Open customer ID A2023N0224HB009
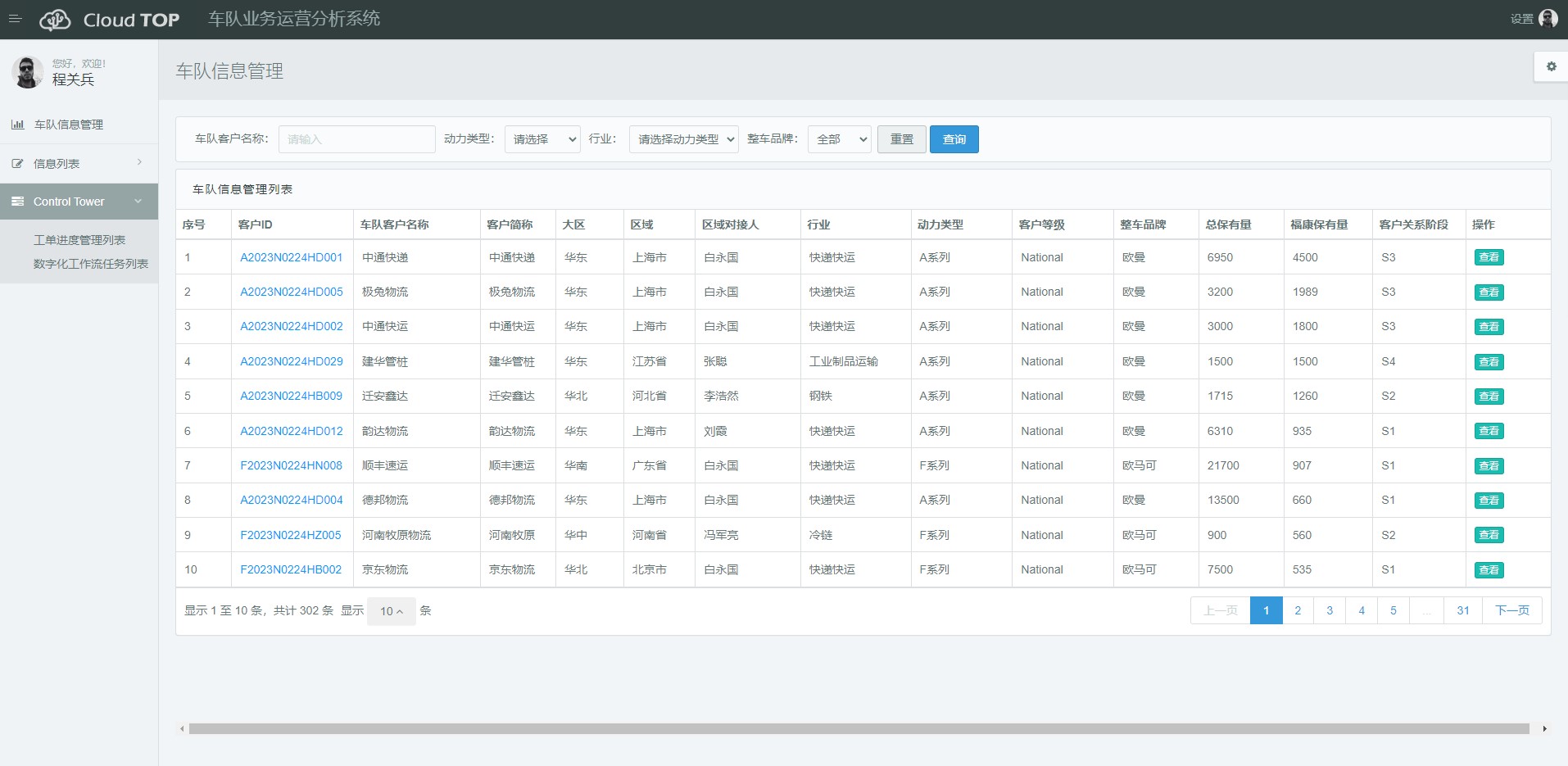 click(292, 396)
